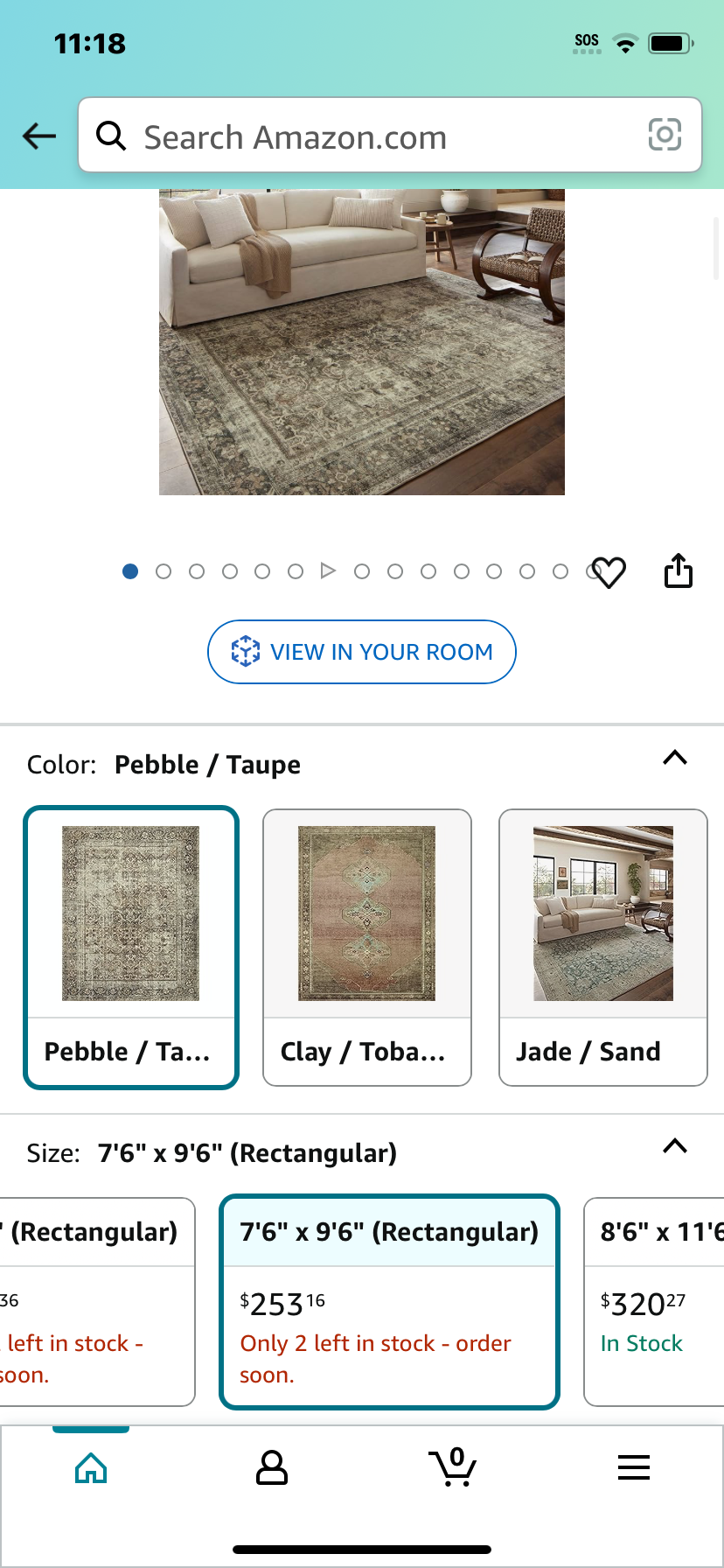Tap the back arrow icon
The image size is (724, 1568).
(x=39, y=136)
